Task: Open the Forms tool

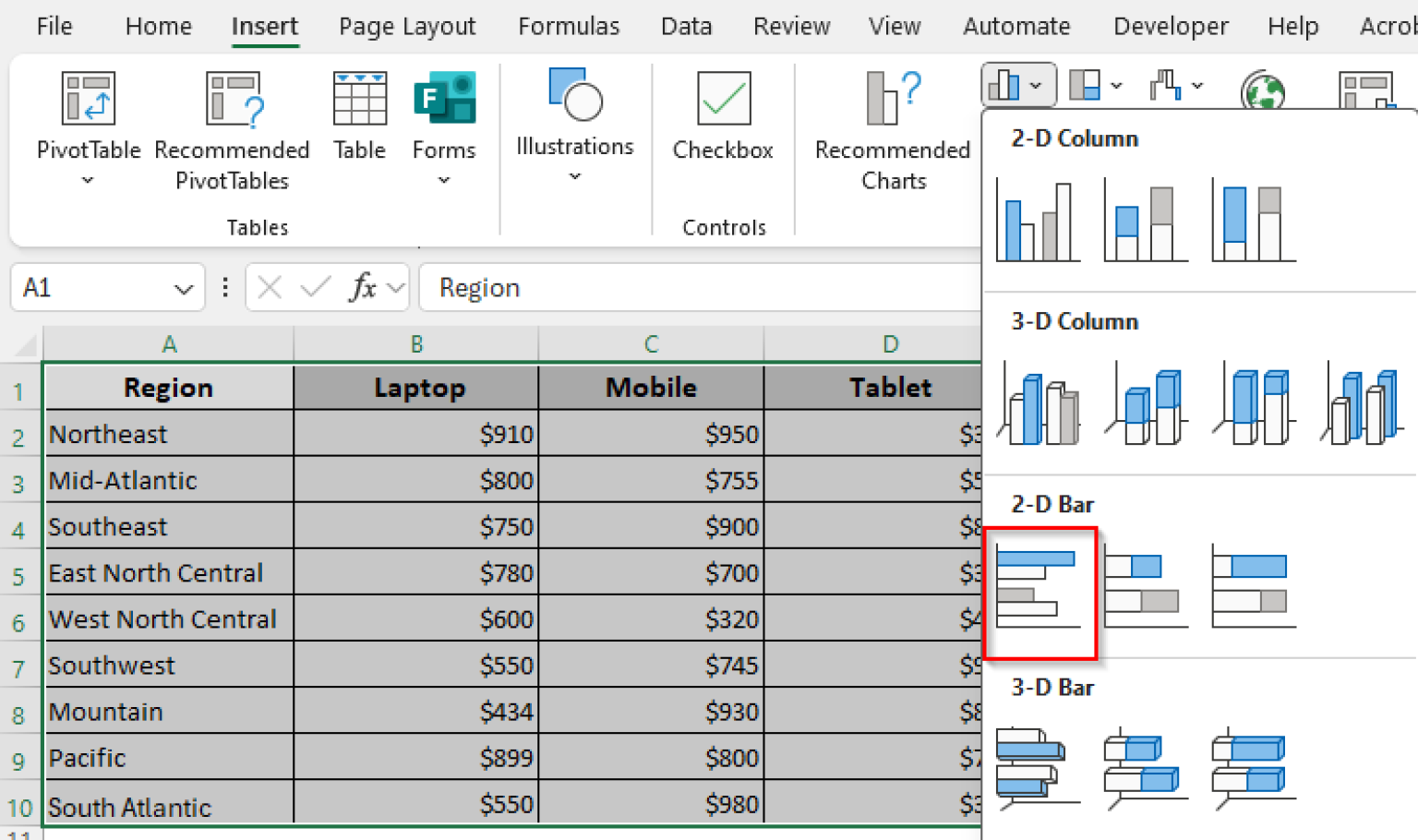Action: [x=444, y=120]
